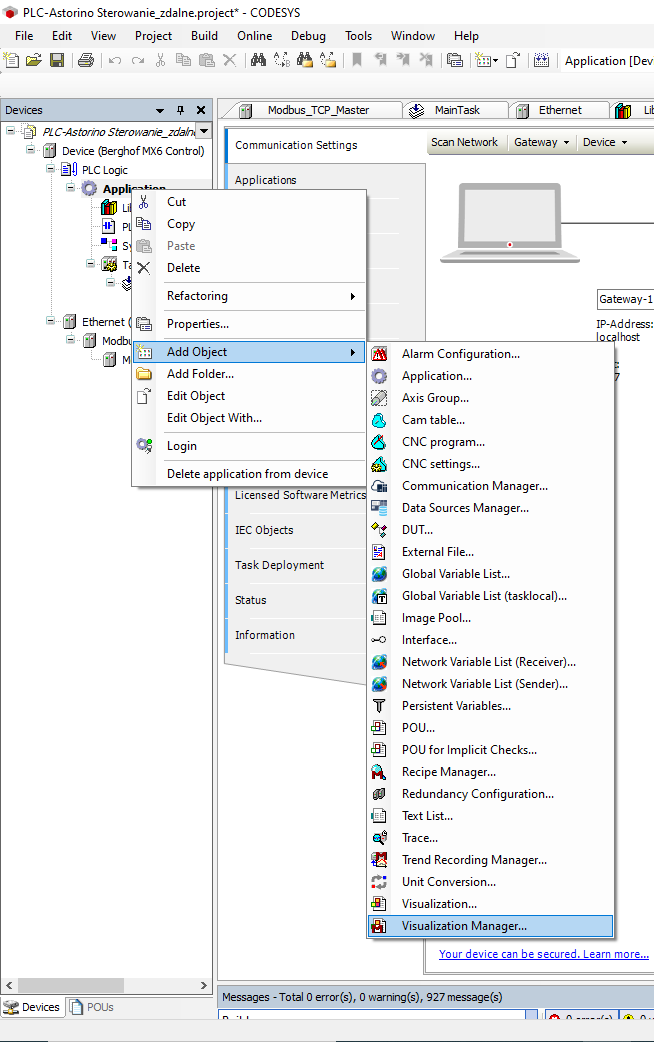
Task: Pin the Devices panel with pushpin
Action: click(x=180, y=110)
